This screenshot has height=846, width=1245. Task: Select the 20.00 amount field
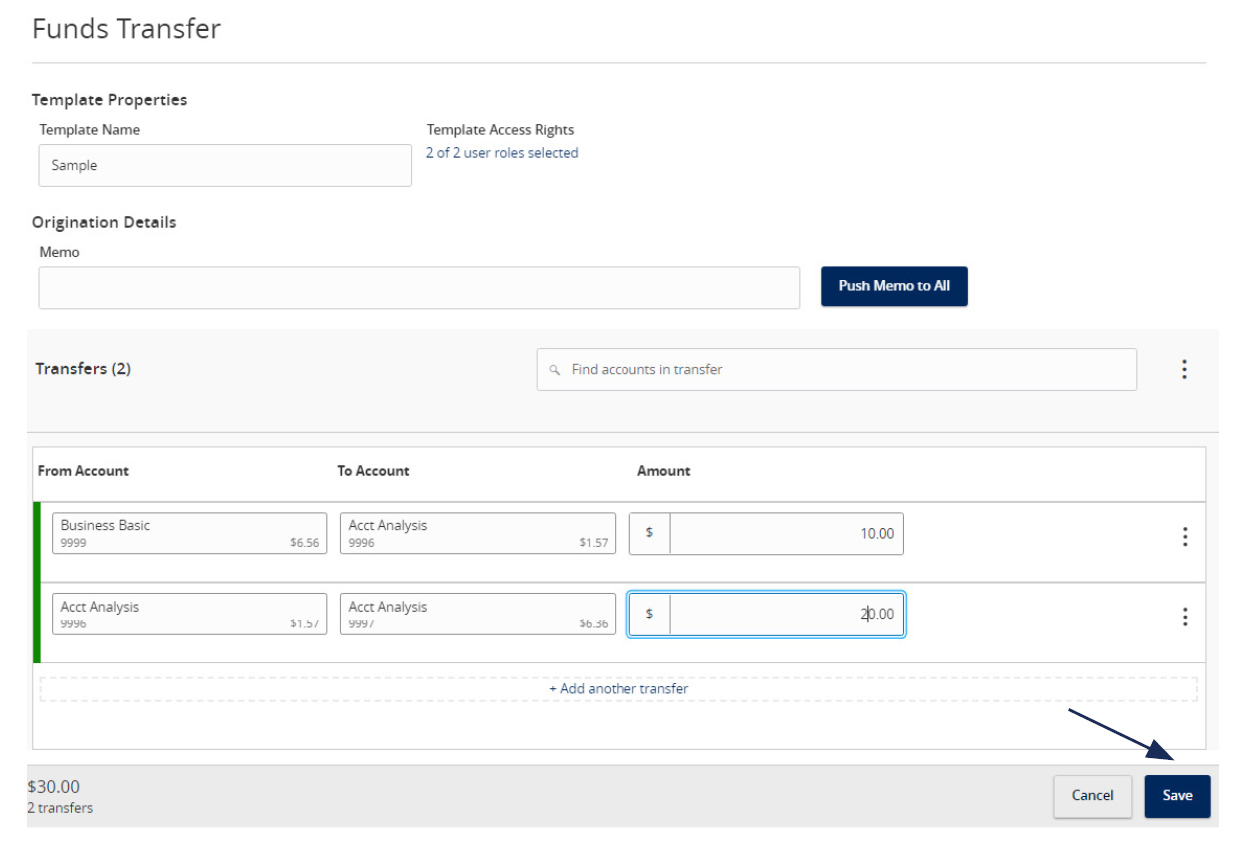(786, 614)
